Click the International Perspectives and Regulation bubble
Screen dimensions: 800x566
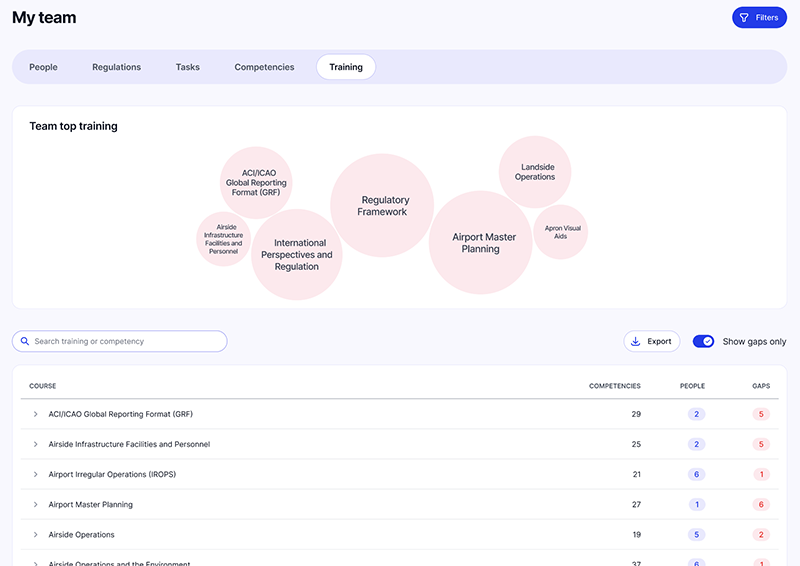coord(297,255)
